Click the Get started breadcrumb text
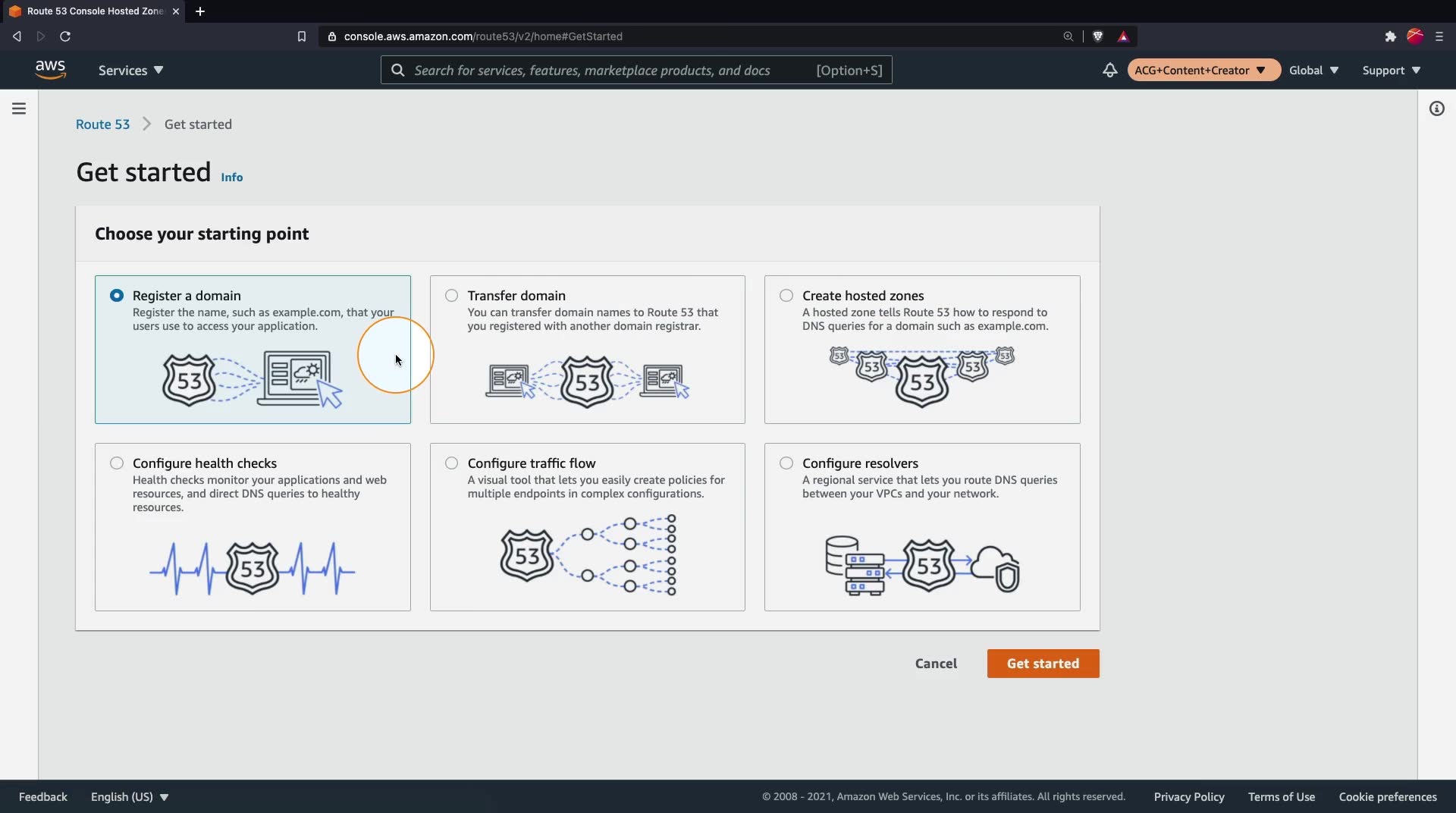This screenshot has height=813, width=1456. (198, 124)
